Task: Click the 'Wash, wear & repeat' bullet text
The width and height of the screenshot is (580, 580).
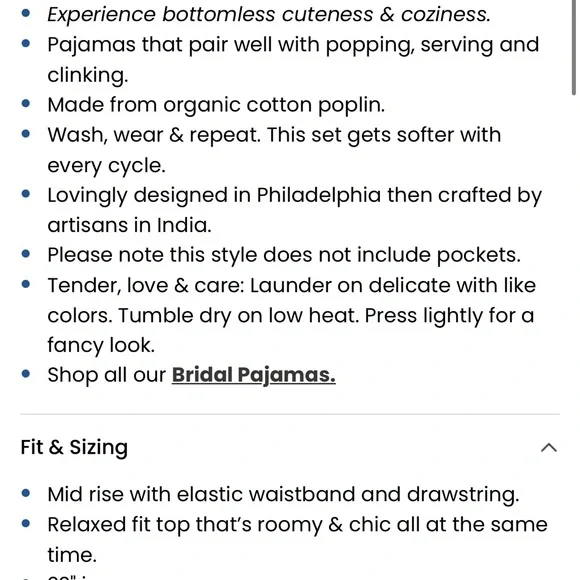Action: 274,150
